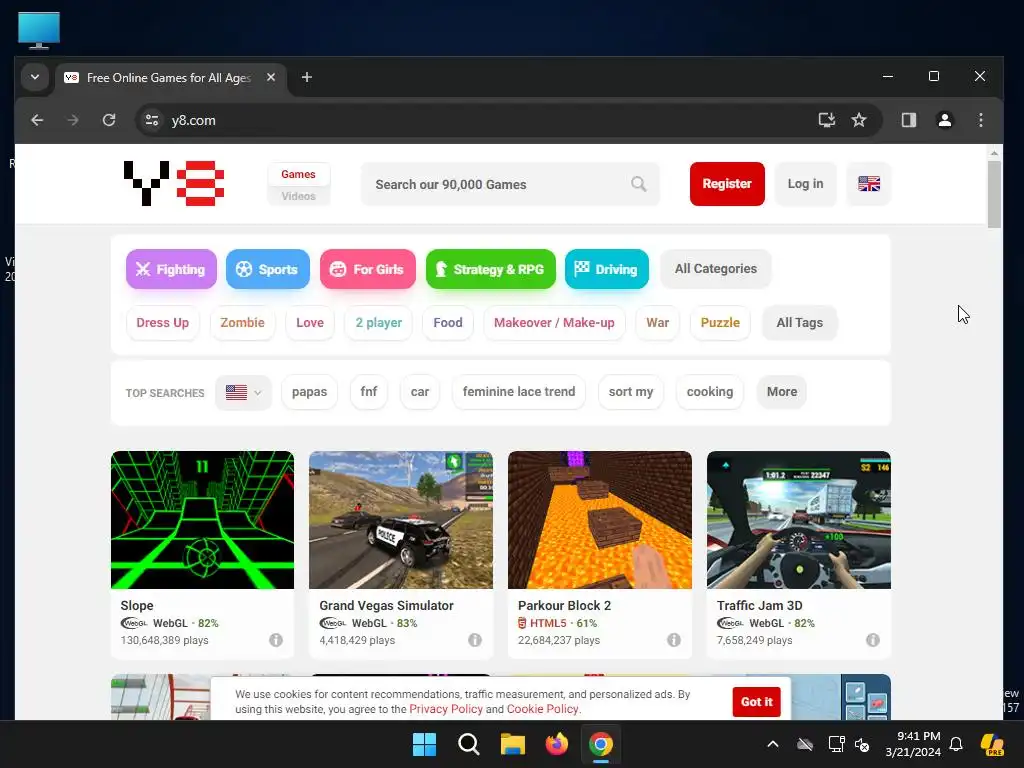
Task: Reload the y8.com page
Action: [109, 120]
